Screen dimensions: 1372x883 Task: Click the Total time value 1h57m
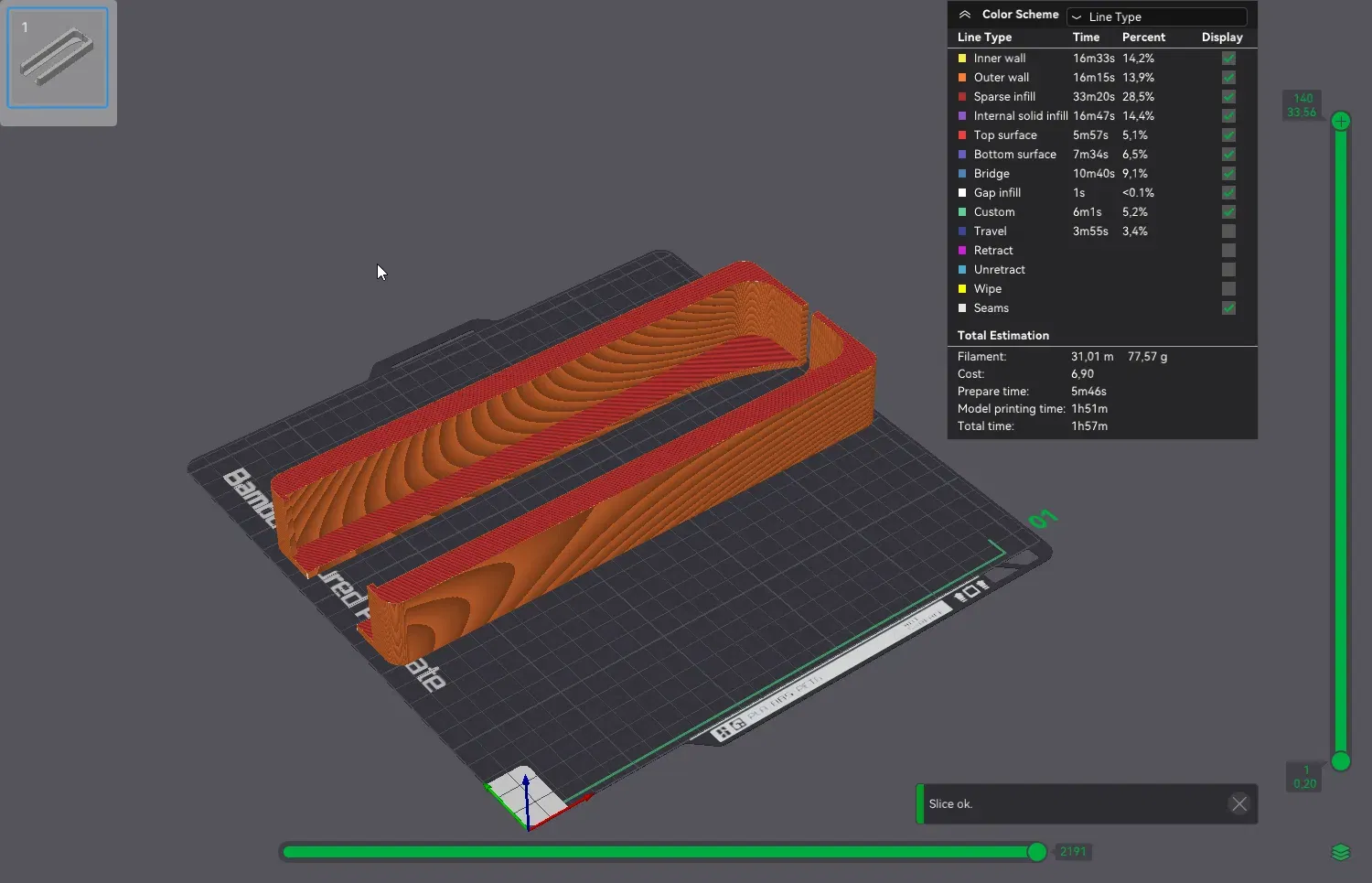(x=1089, y=426)
